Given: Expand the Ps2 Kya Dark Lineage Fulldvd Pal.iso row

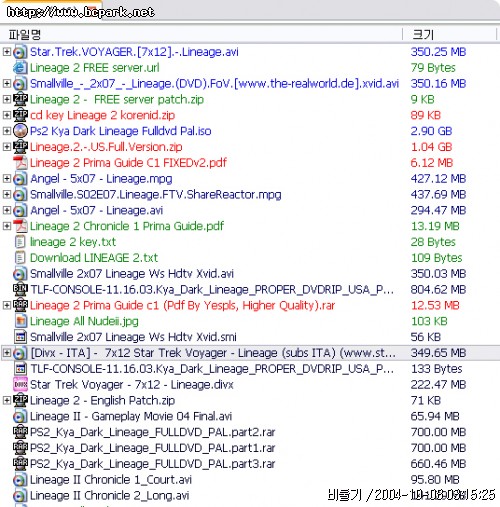Looking at the screenshot, I should pyautogui.click(x=7, y=131).
